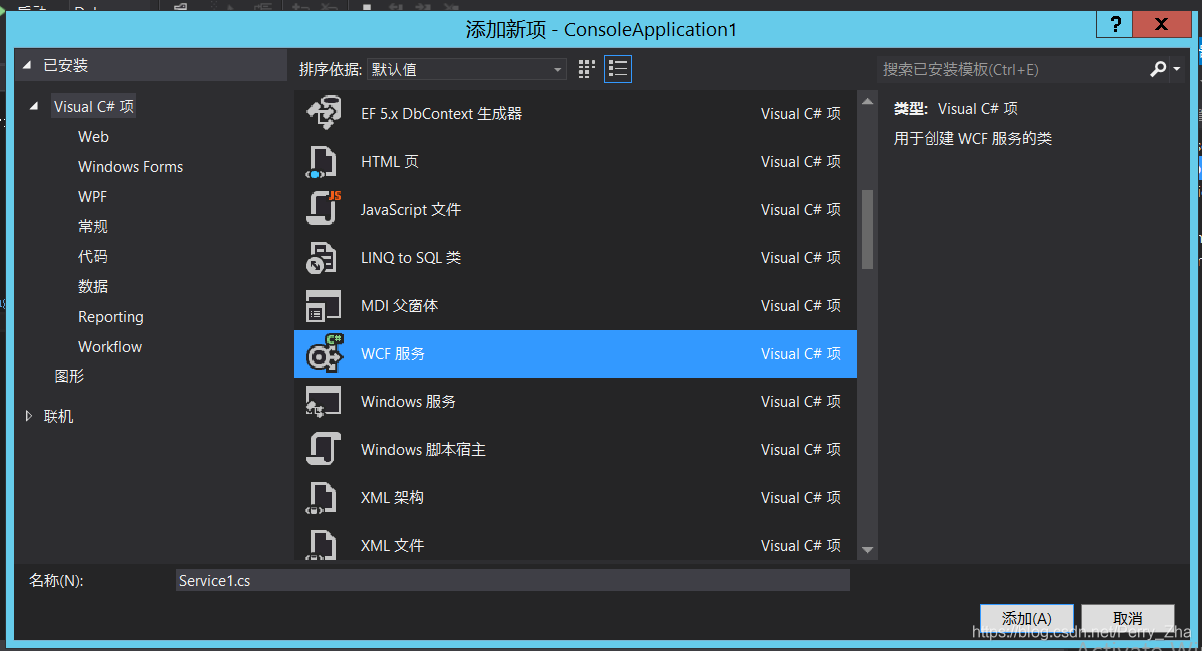Focus the 搜索已安装模板 search box
This screenshot has height=651, width=1202.
point(1011,69)
